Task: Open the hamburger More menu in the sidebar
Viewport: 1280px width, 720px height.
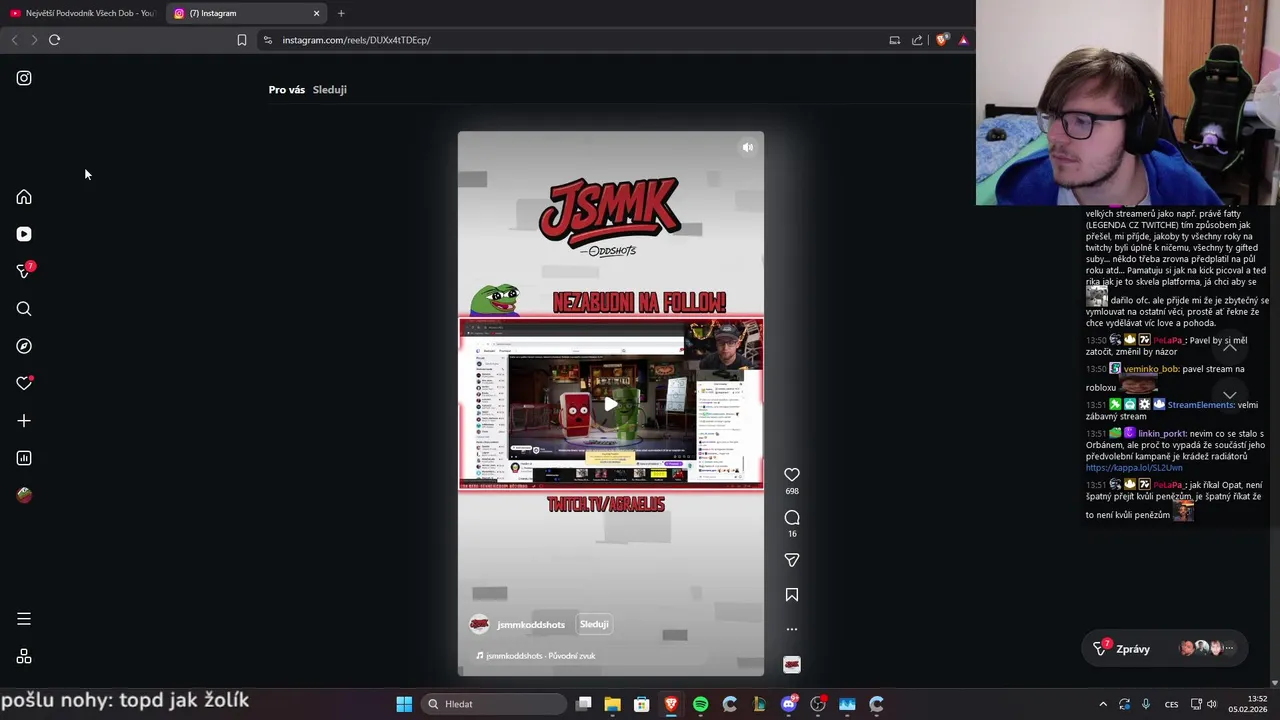Action: click(x=24, y=619)
